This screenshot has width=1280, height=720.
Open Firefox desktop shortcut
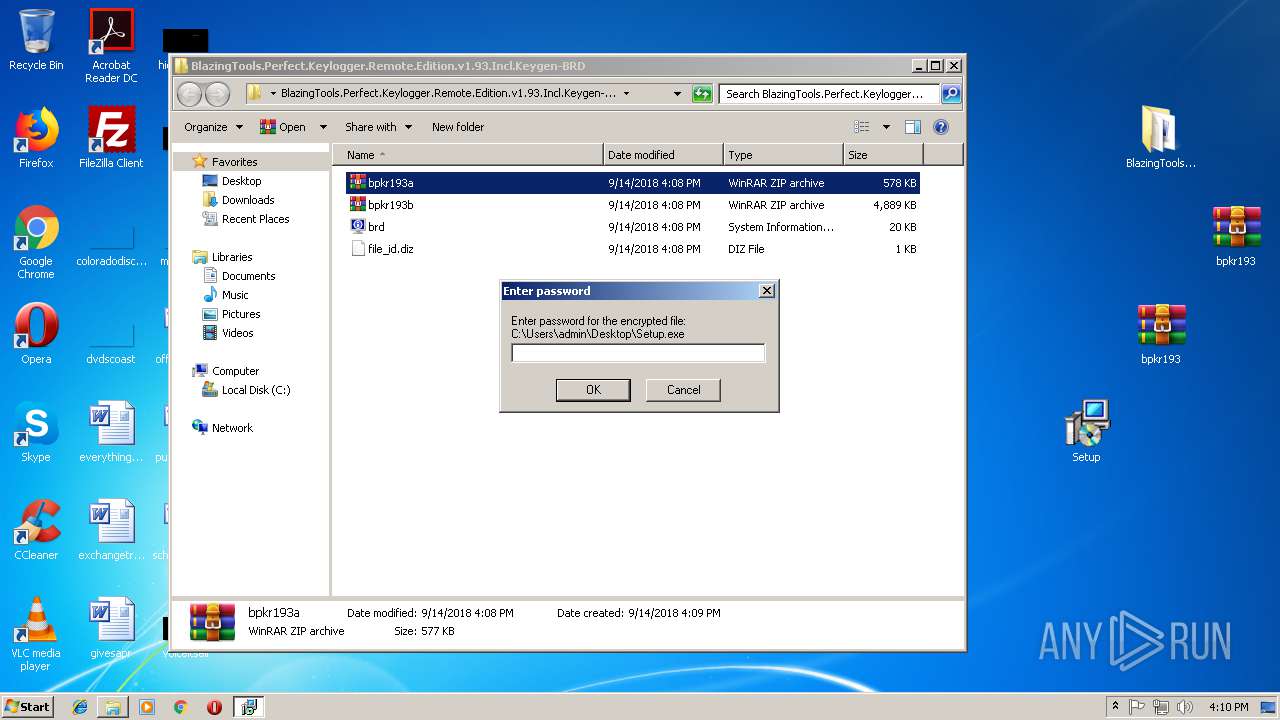(x=36, y=138)
